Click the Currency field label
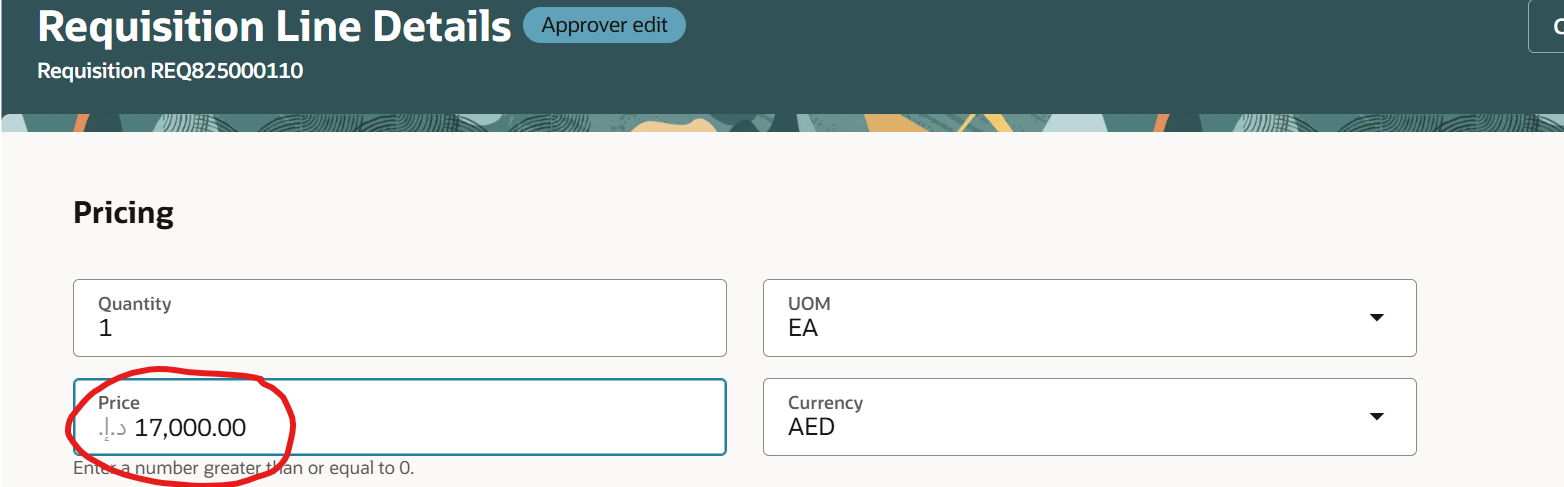Image resolution: width=1564 pixels, height=487 pixels. [825, 402]
